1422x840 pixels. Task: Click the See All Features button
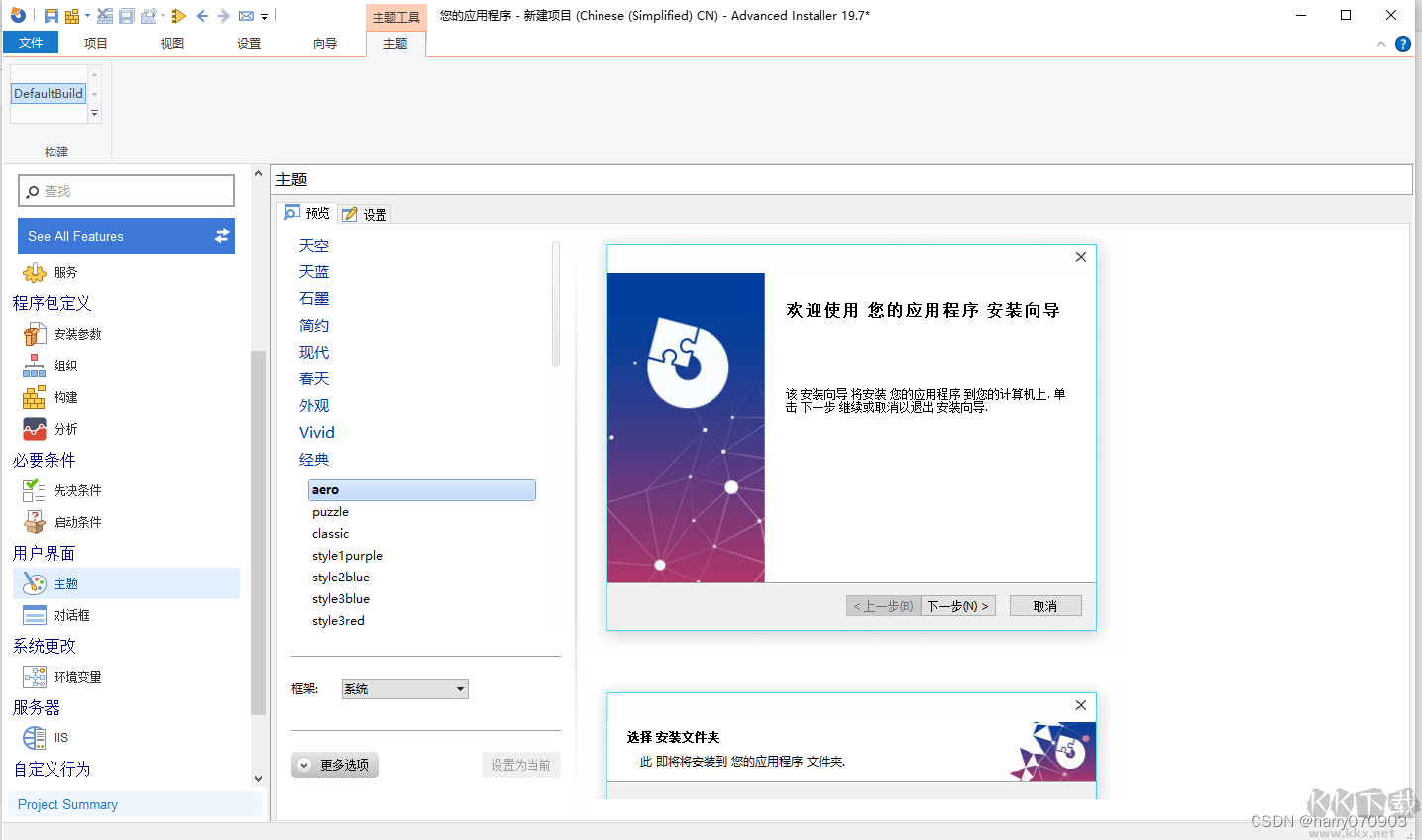click(x=126, y=236)
